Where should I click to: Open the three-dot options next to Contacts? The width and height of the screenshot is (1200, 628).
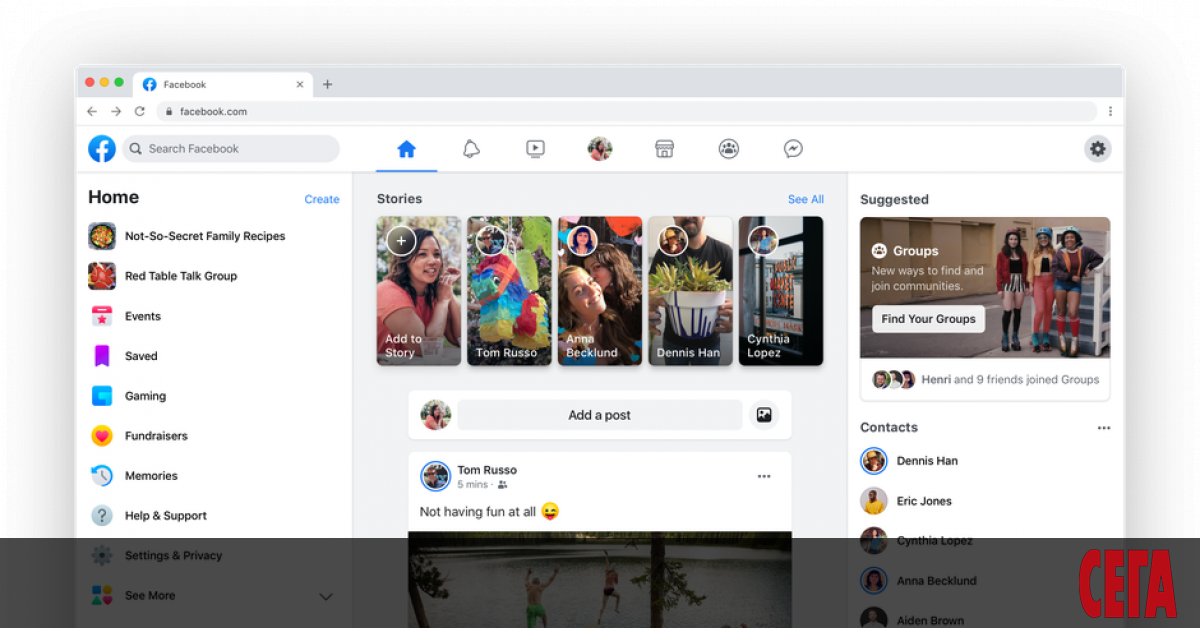(x=1103, y=428)
